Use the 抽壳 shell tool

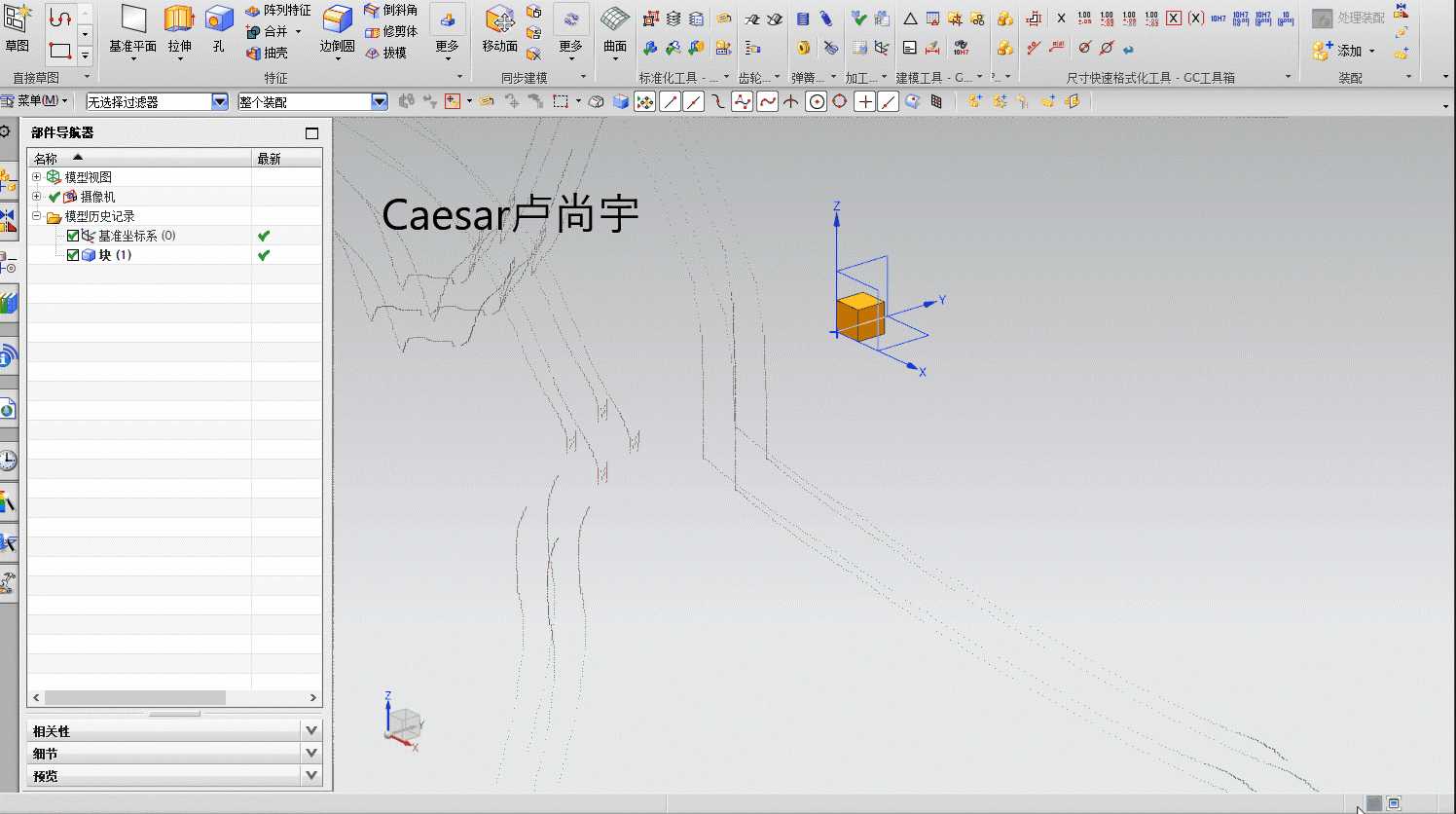tap(267, 53)
